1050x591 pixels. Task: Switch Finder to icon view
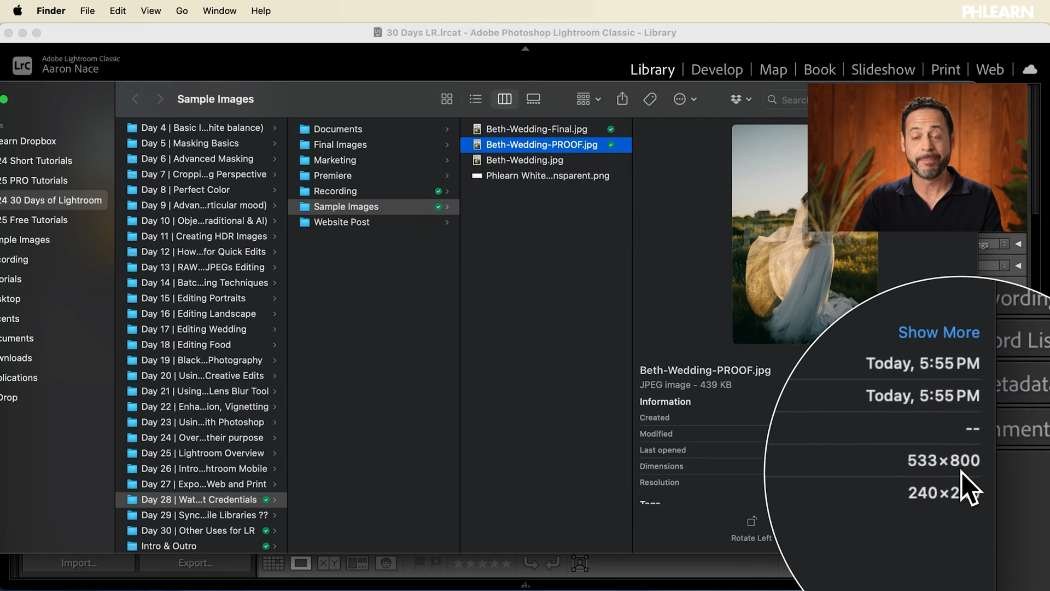447,99
